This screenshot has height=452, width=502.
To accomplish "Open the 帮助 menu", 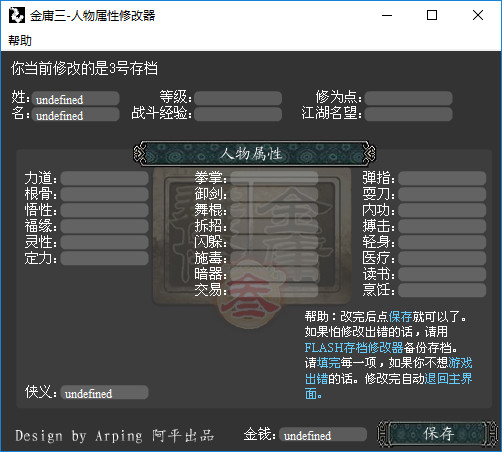I will pyautogui.click(x=20, y=40).
